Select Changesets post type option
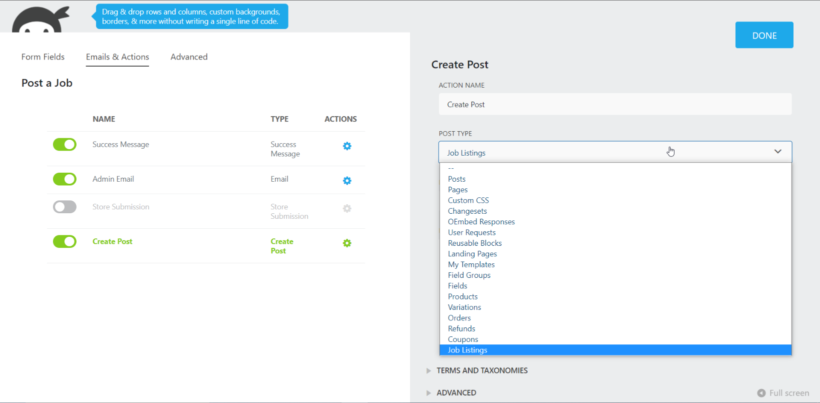Viewport: 820px width, 403px height. (616, 211)
